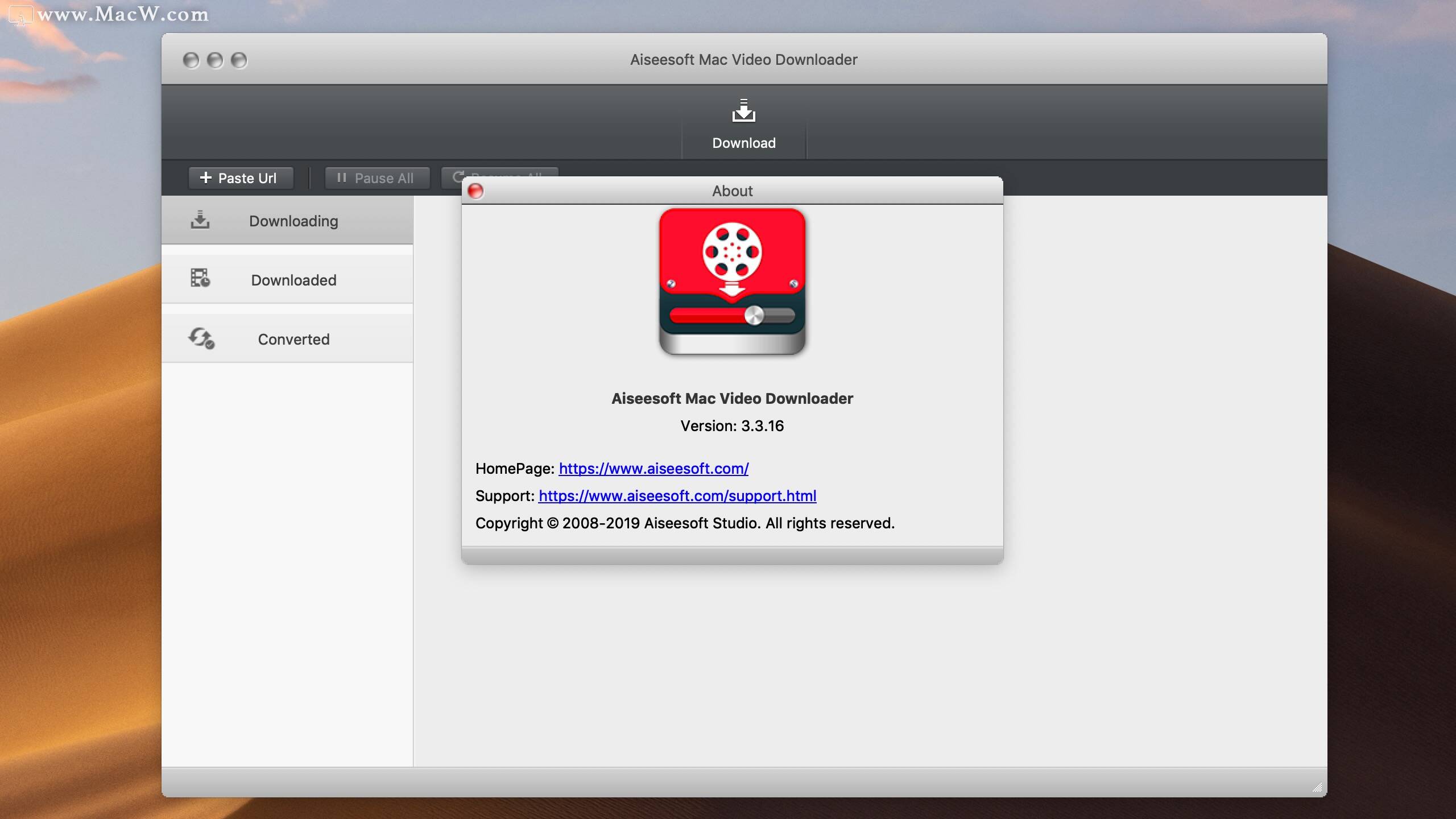The width and height of the screenshot is (1456, 819).
Task: Open the Aiseesoft homepage link
Action: click(653, 468)
